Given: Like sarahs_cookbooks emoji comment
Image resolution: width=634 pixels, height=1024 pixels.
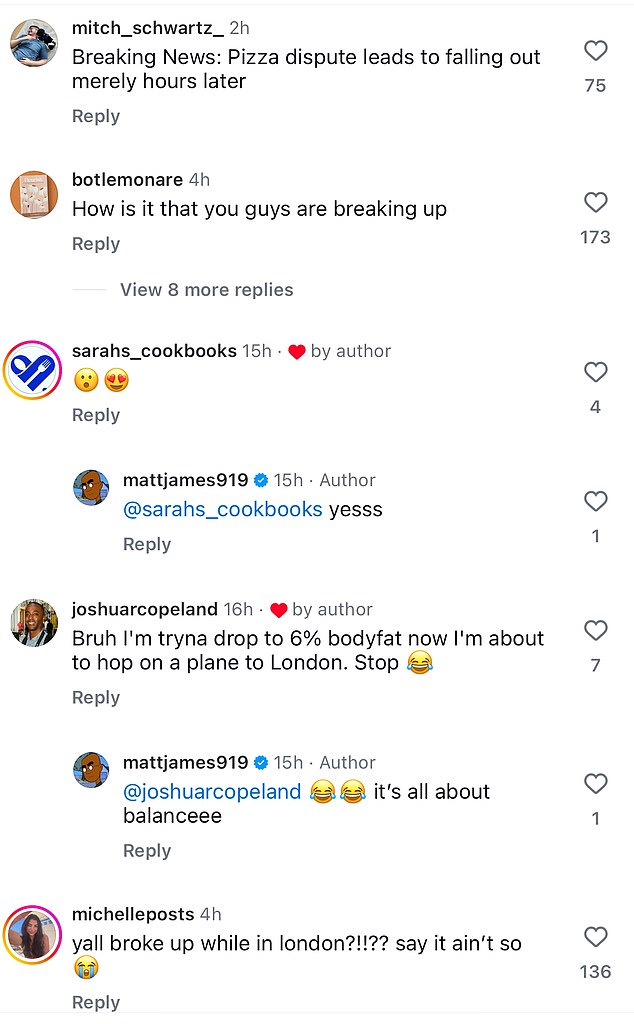Looking at the screenshot, I should (x=595, y=372).
